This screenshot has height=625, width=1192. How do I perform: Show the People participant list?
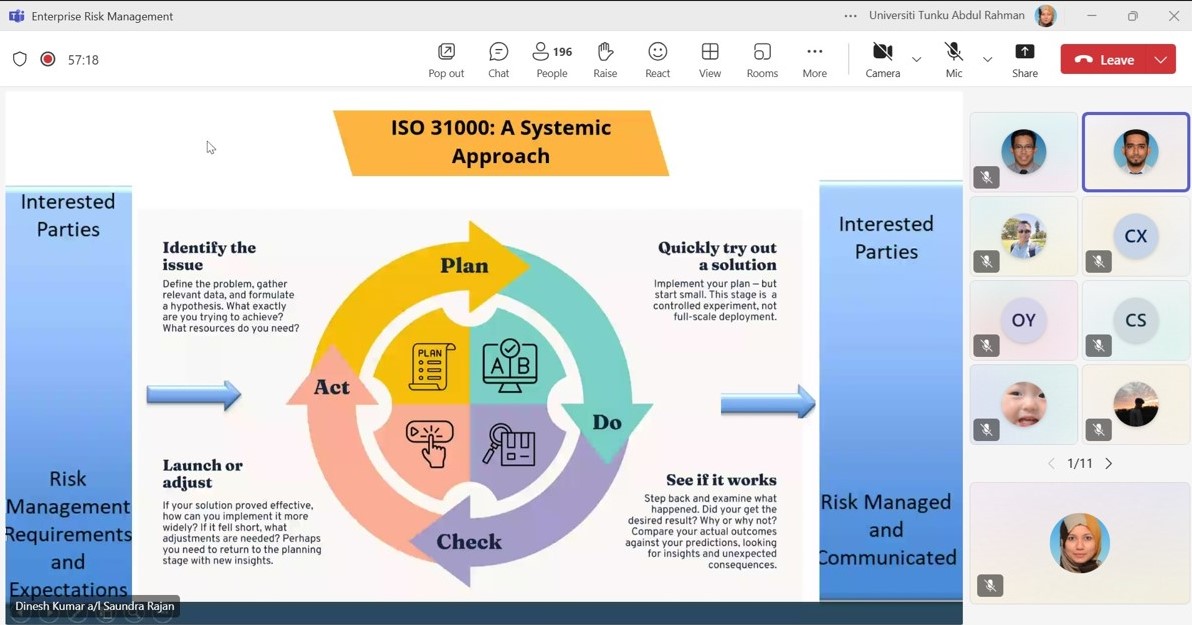(x=551, y=60)
